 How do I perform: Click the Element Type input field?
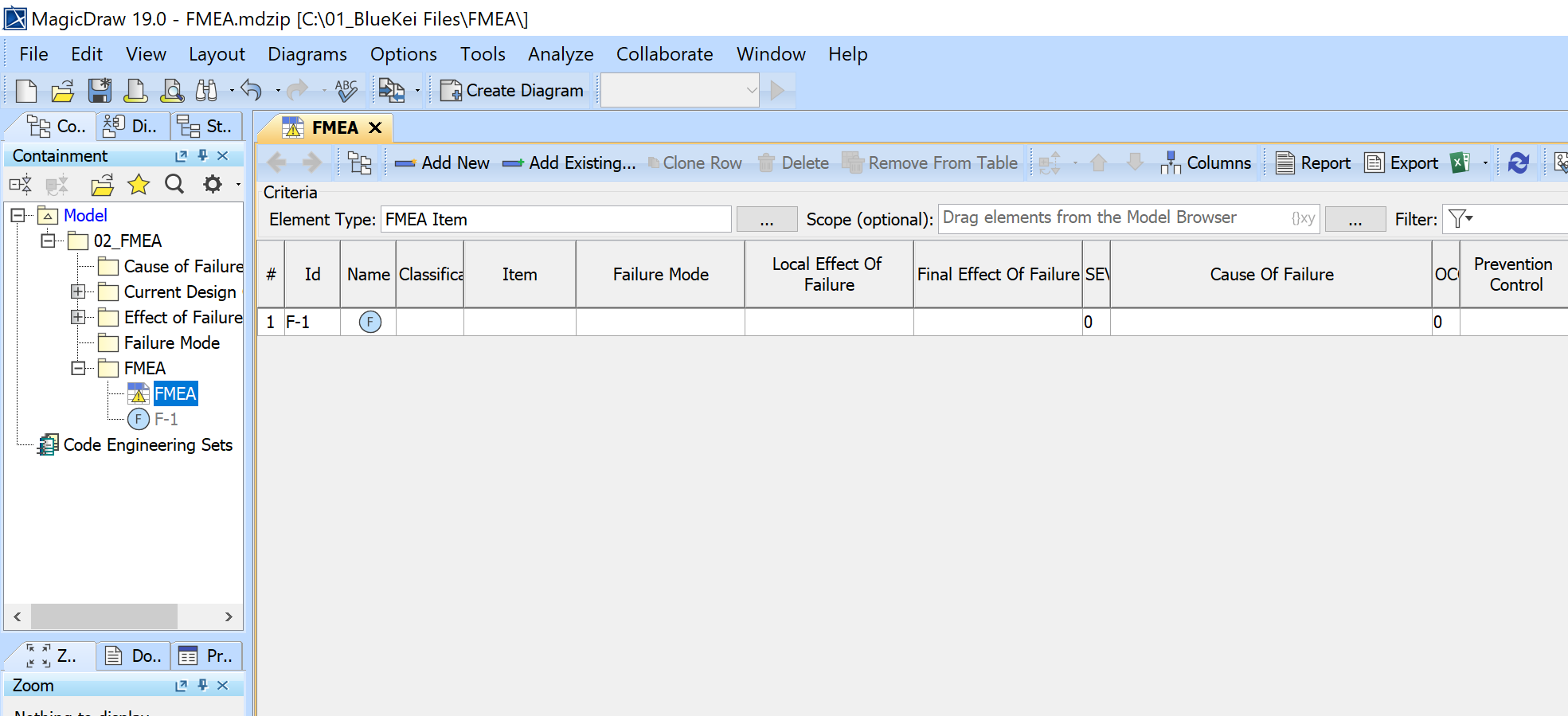point(556,219)
